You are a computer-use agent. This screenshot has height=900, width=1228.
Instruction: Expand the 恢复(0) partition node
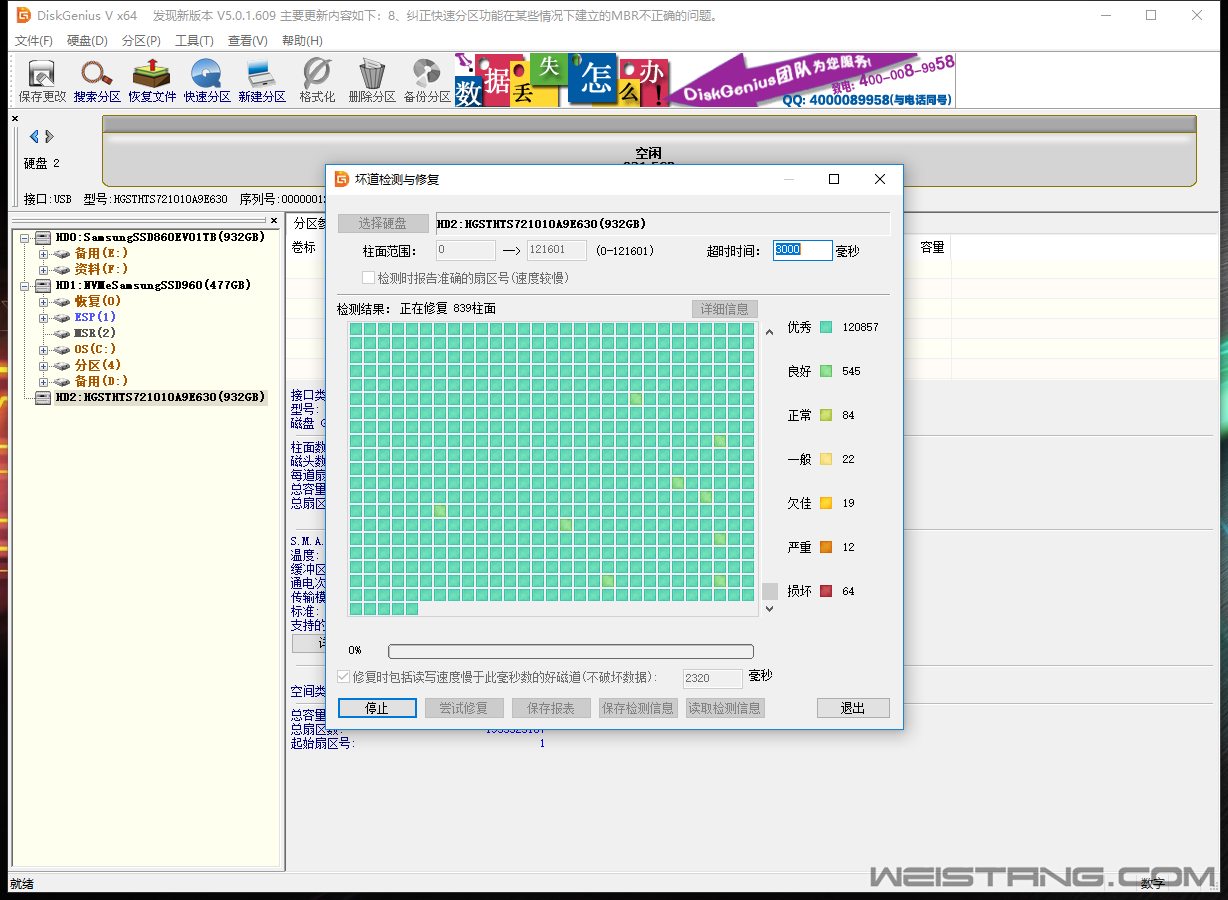tap(43, 301)
